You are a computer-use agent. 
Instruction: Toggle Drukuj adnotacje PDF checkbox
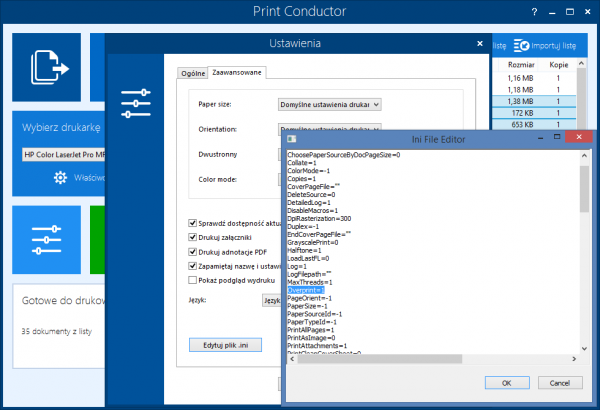point(193,252)
